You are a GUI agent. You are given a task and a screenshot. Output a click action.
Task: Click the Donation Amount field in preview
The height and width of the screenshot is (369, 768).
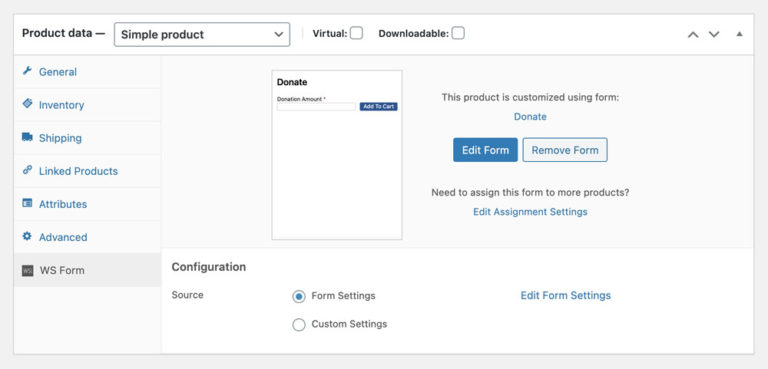pyautogui.click(x=316, y=107)
